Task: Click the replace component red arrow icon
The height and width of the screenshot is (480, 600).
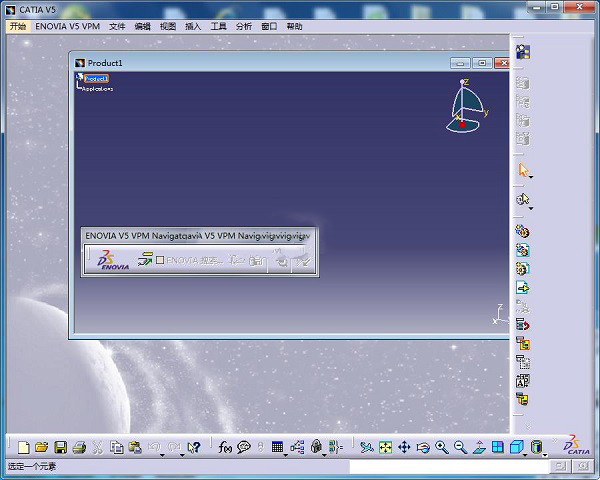Action: point(523,325)
